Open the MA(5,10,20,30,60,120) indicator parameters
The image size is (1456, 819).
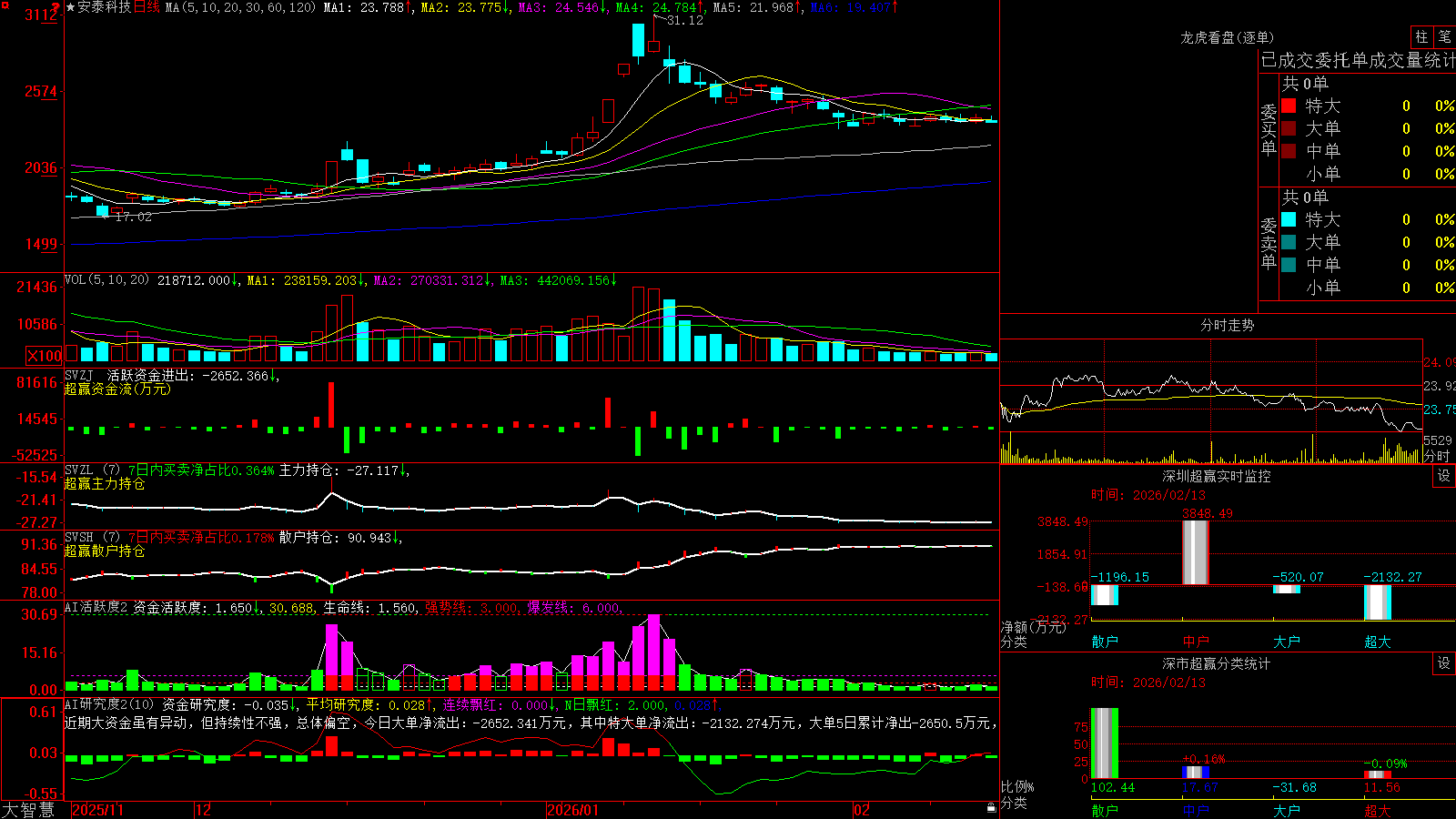[240, 7]
